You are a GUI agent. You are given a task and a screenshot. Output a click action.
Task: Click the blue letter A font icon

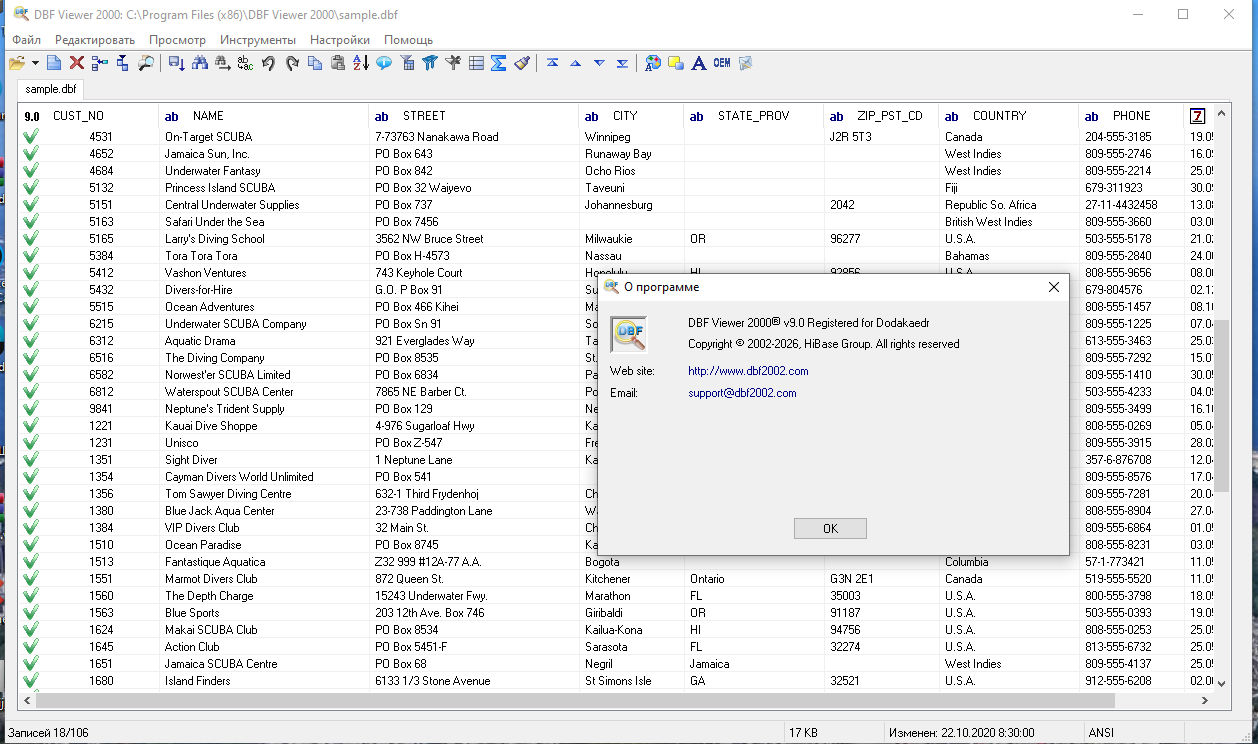698,63
